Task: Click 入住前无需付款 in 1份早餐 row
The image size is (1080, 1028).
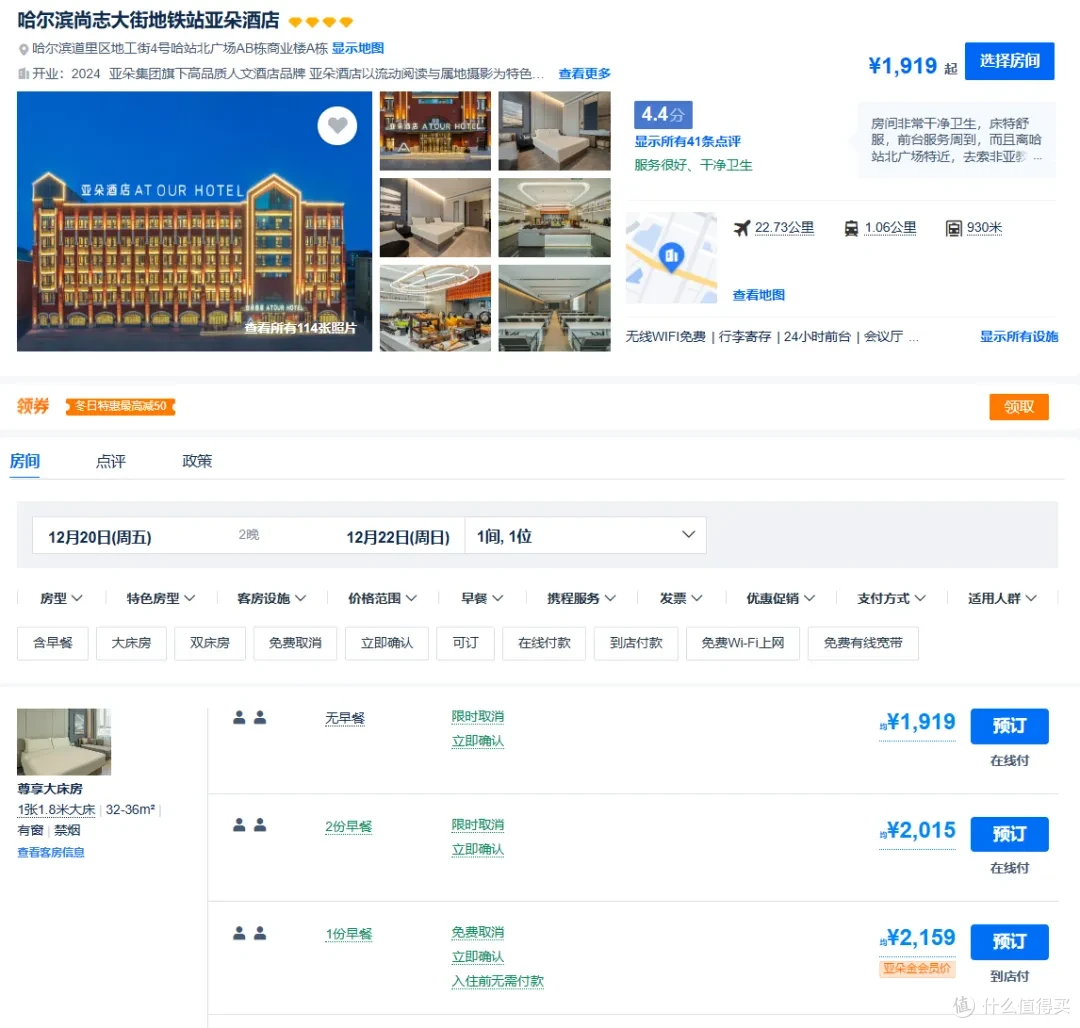Action: [x=497, y=981]
